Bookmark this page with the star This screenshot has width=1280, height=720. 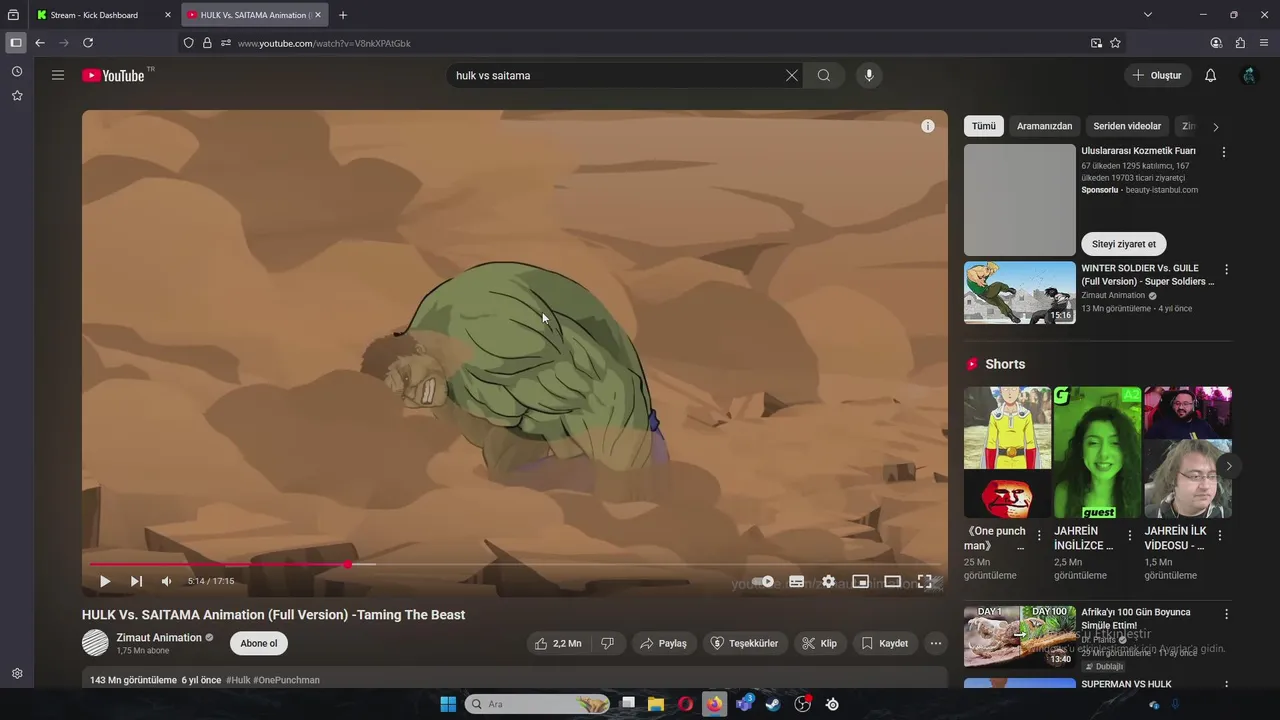coord(1115,43)
